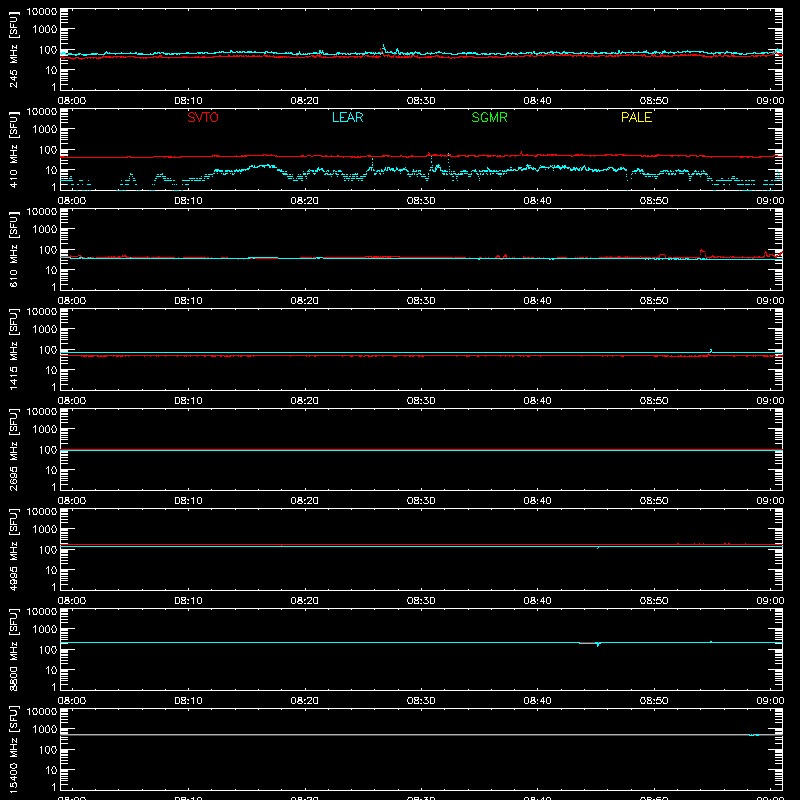
Task: Click the yellow PALE station label
Action: pos(636,117)
